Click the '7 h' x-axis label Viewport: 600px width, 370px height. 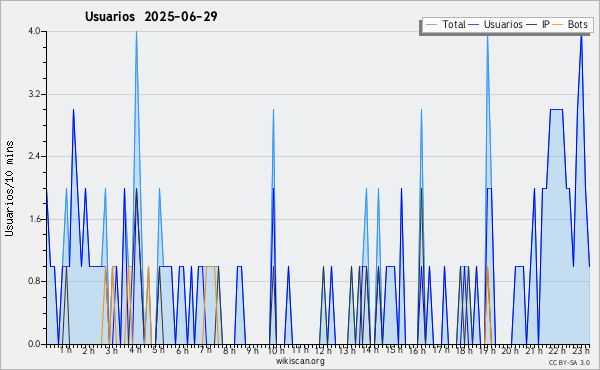click(x=205, y=350)
